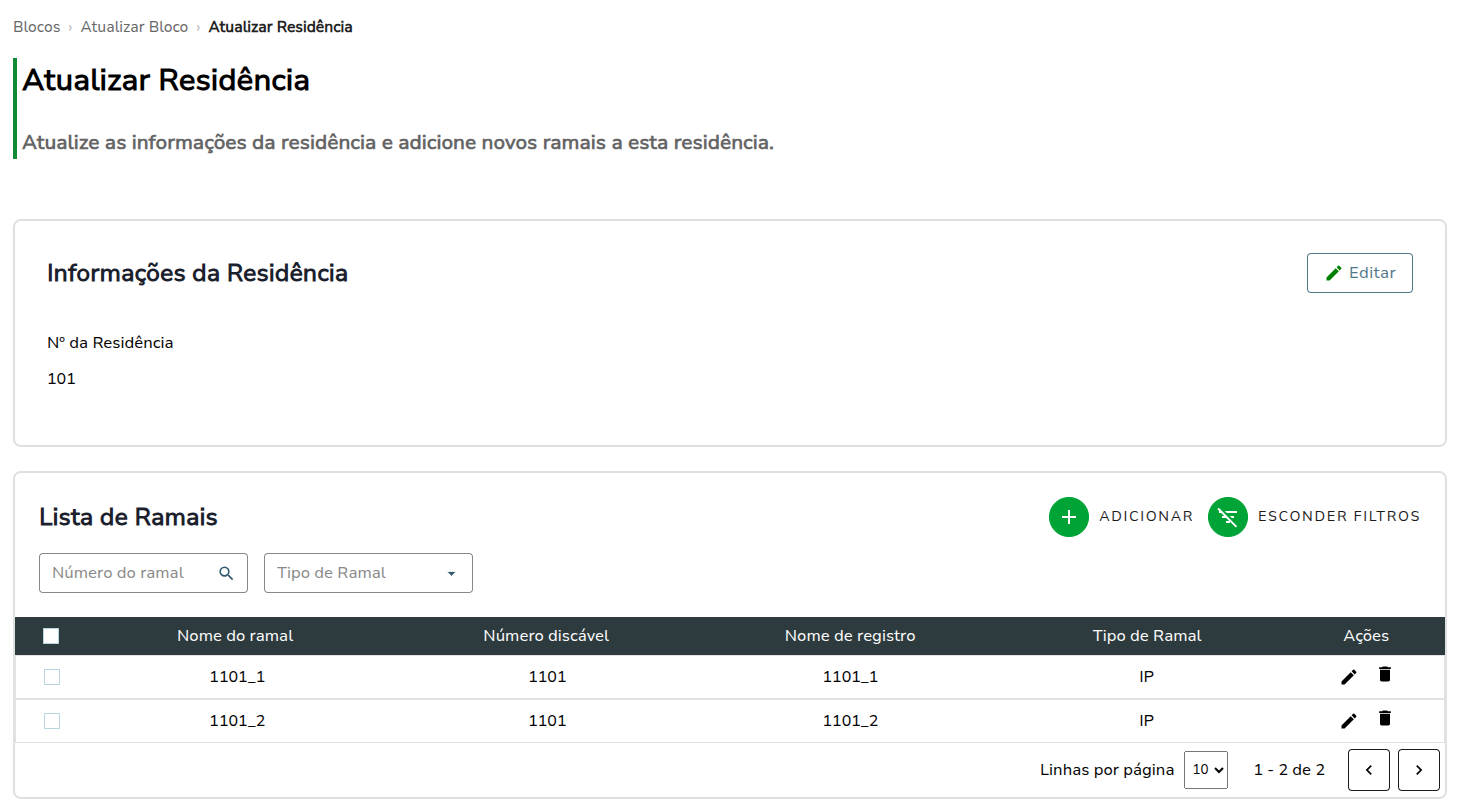Click the Esconder Filtros filter icon

point(1228,517)
